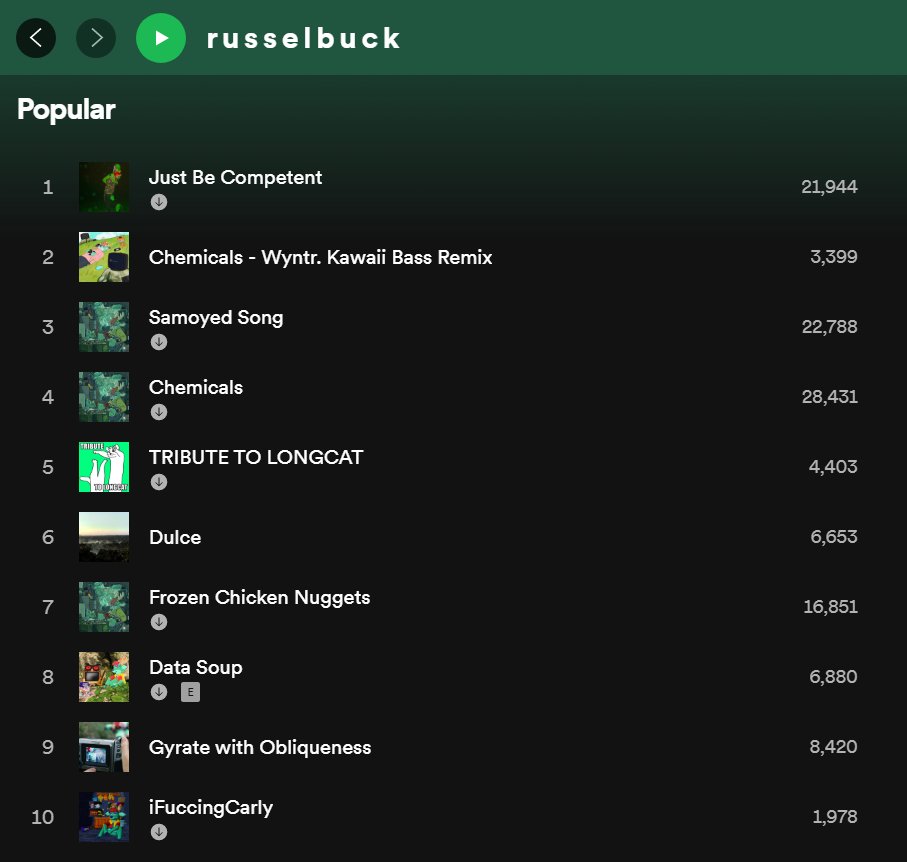Screen dimensions: 907x862
Task: Click track number 2 beside Chemicals Remix
Action: pos(48,257)
